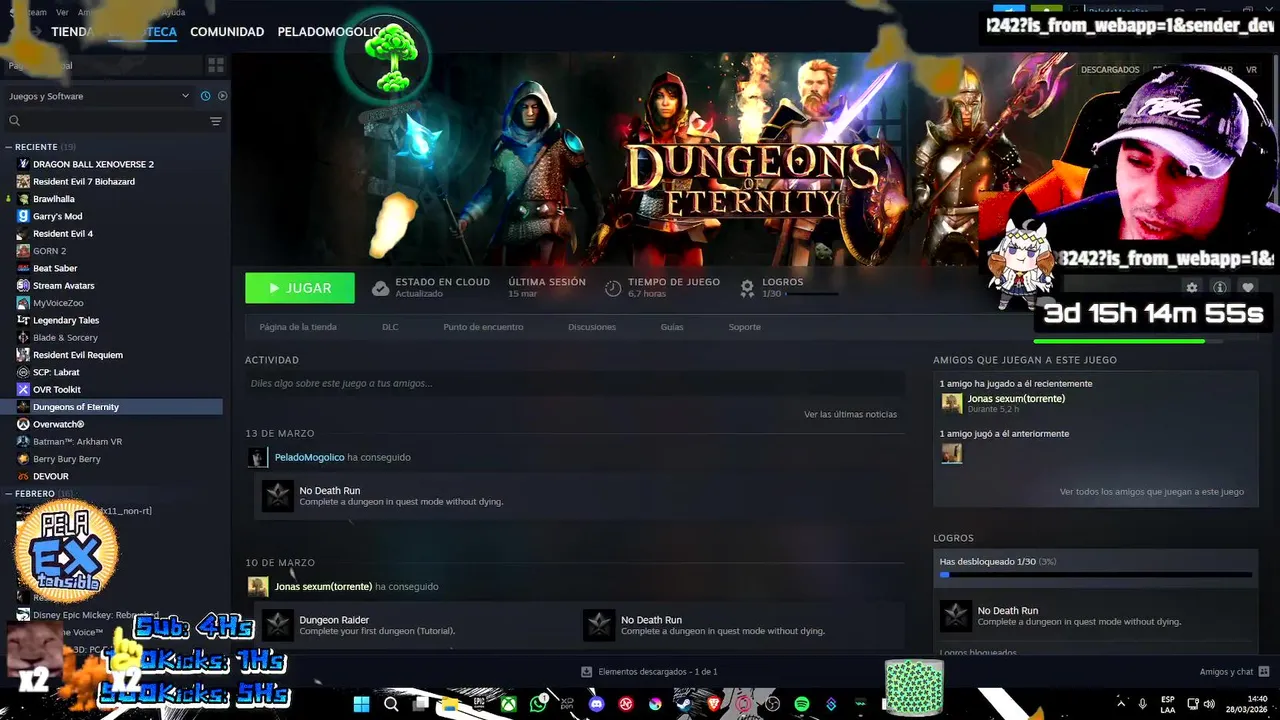Click the play time clock icon
The height and width of the screenshot is (720, 1280).
coord(613,288)
